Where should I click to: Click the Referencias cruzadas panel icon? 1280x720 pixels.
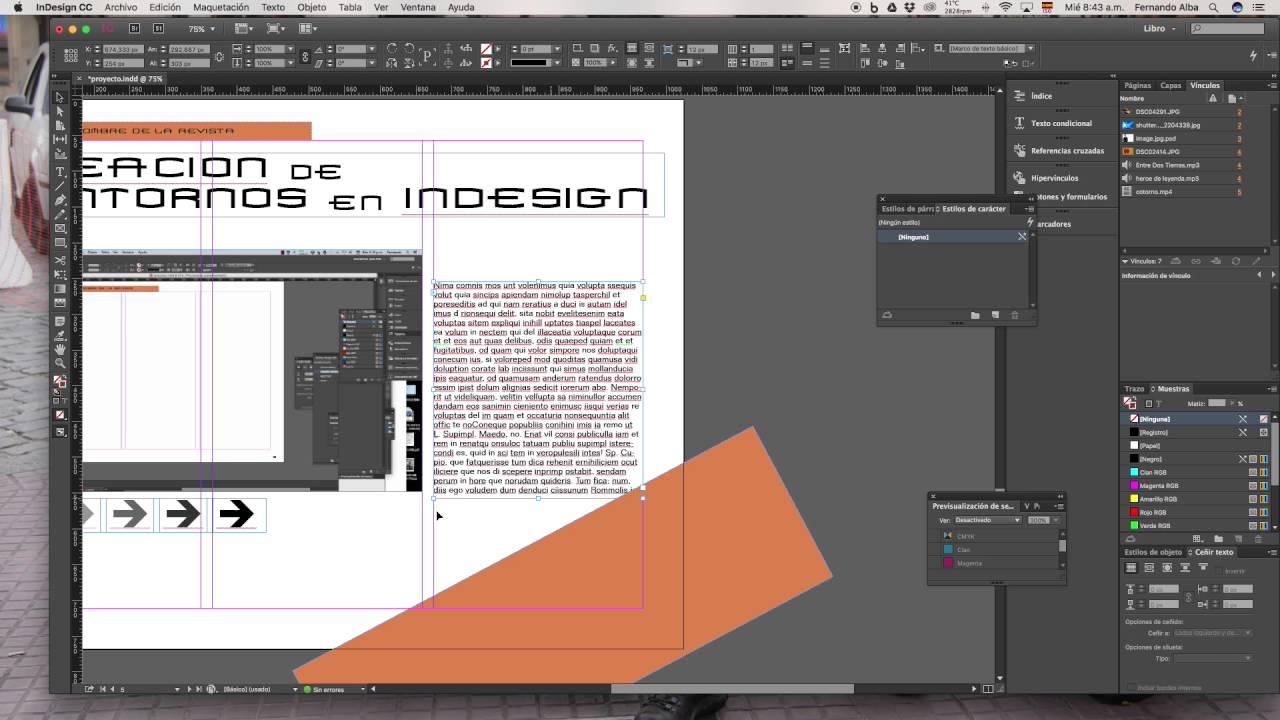point(1020,151)
